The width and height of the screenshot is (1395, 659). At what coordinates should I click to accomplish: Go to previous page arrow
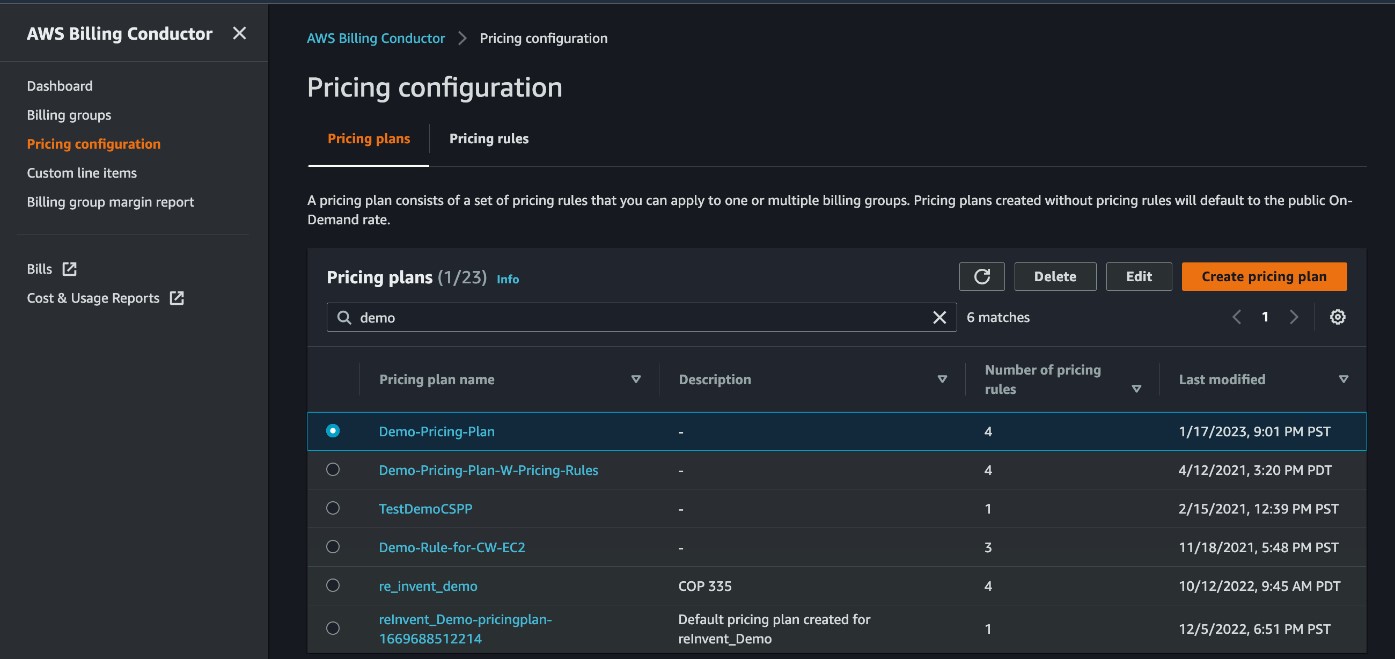1237,317
